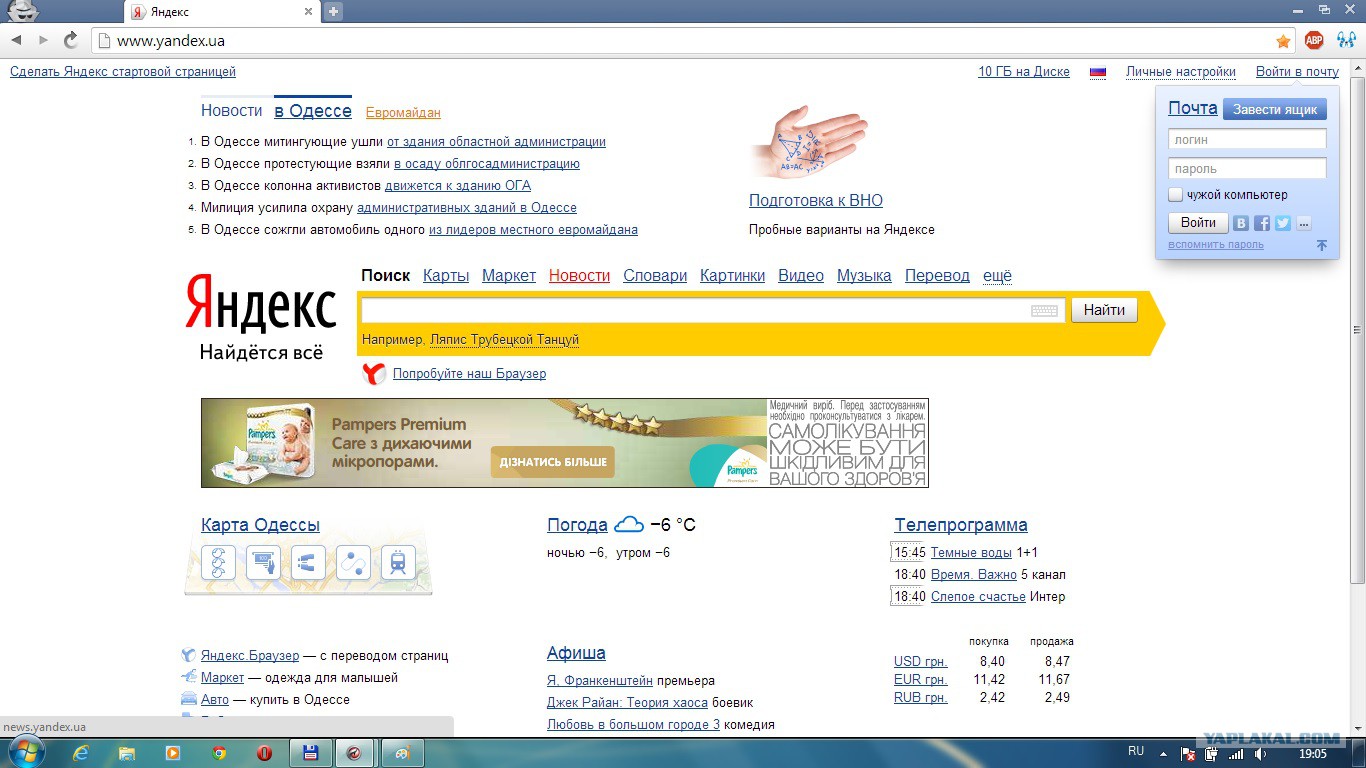Click the Дізнатись більше banner button
This screenshot has width=1366, height=768.
pyautogui.click(x=552, y=462)
